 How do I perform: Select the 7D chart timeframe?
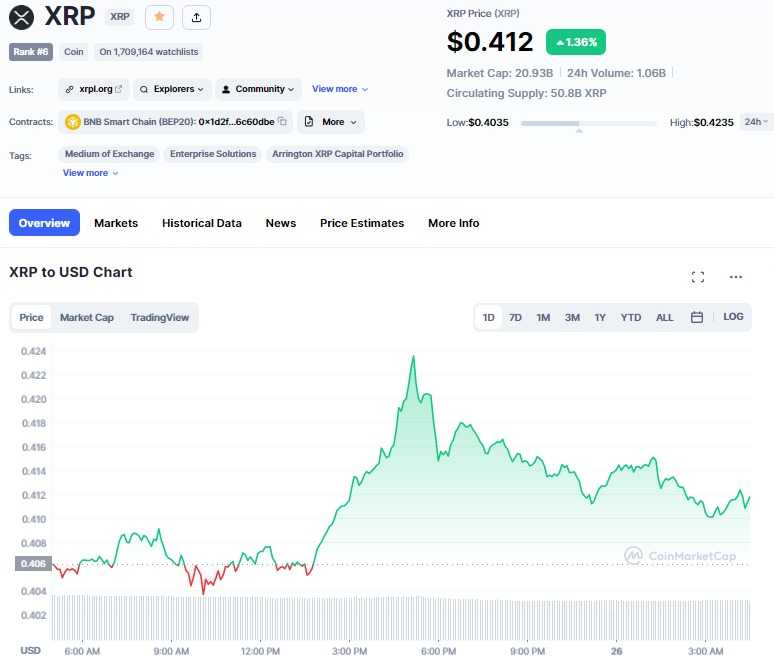(x=515, y=317)
